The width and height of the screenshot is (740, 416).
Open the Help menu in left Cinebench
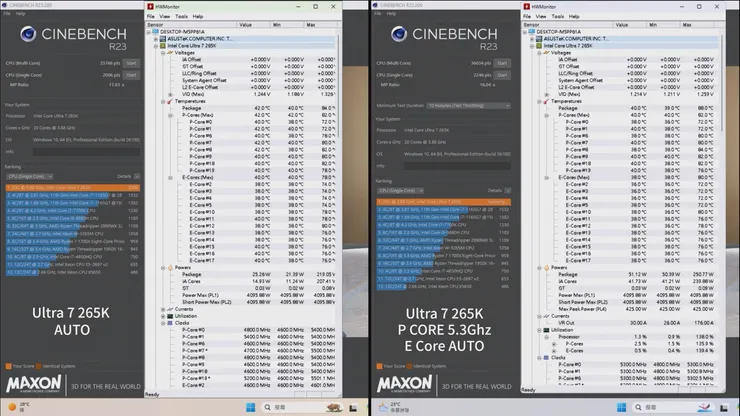point(20,14)
